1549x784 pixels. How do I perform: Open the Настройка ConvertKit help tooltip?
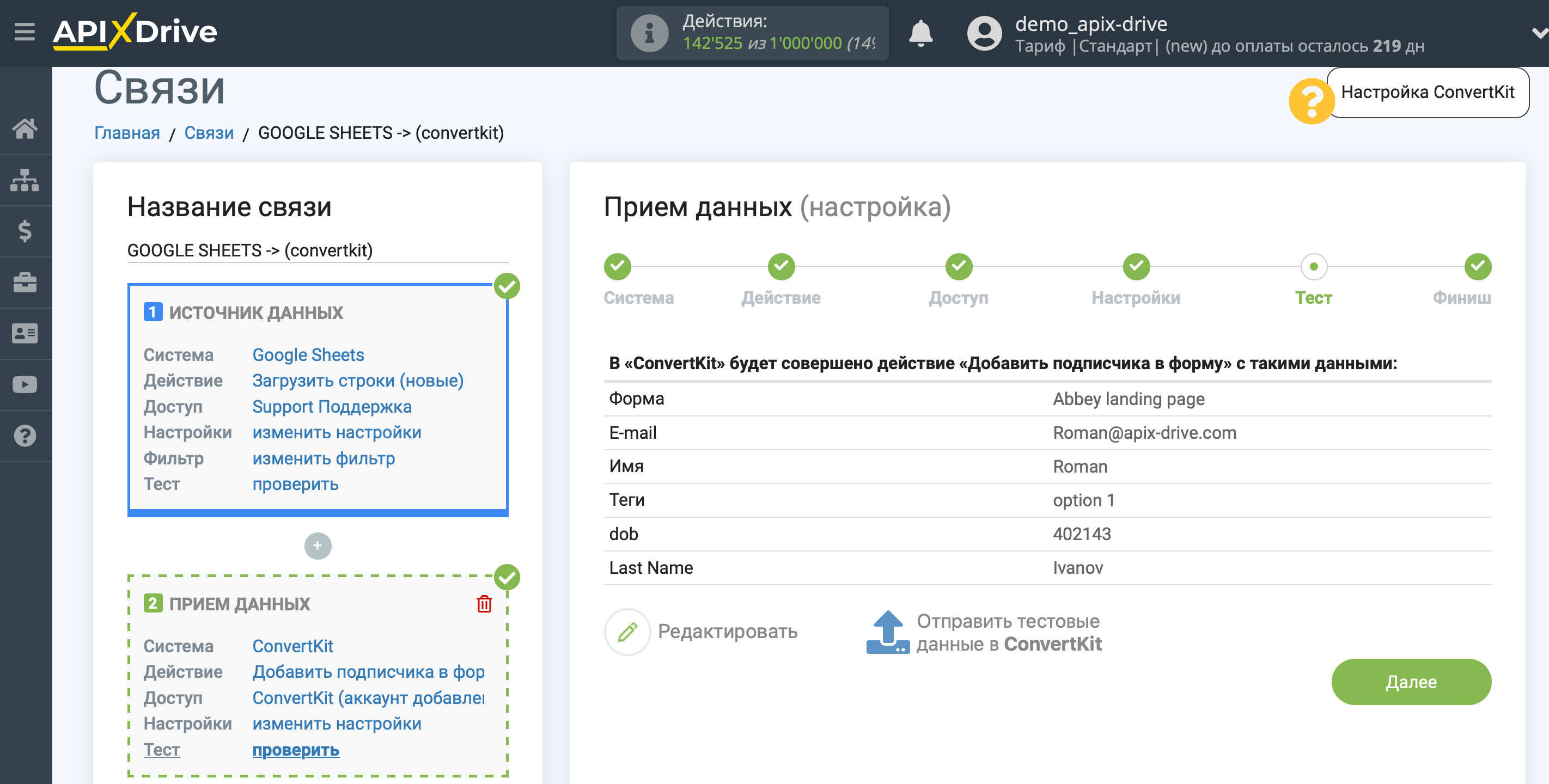tap(1428, 92)
